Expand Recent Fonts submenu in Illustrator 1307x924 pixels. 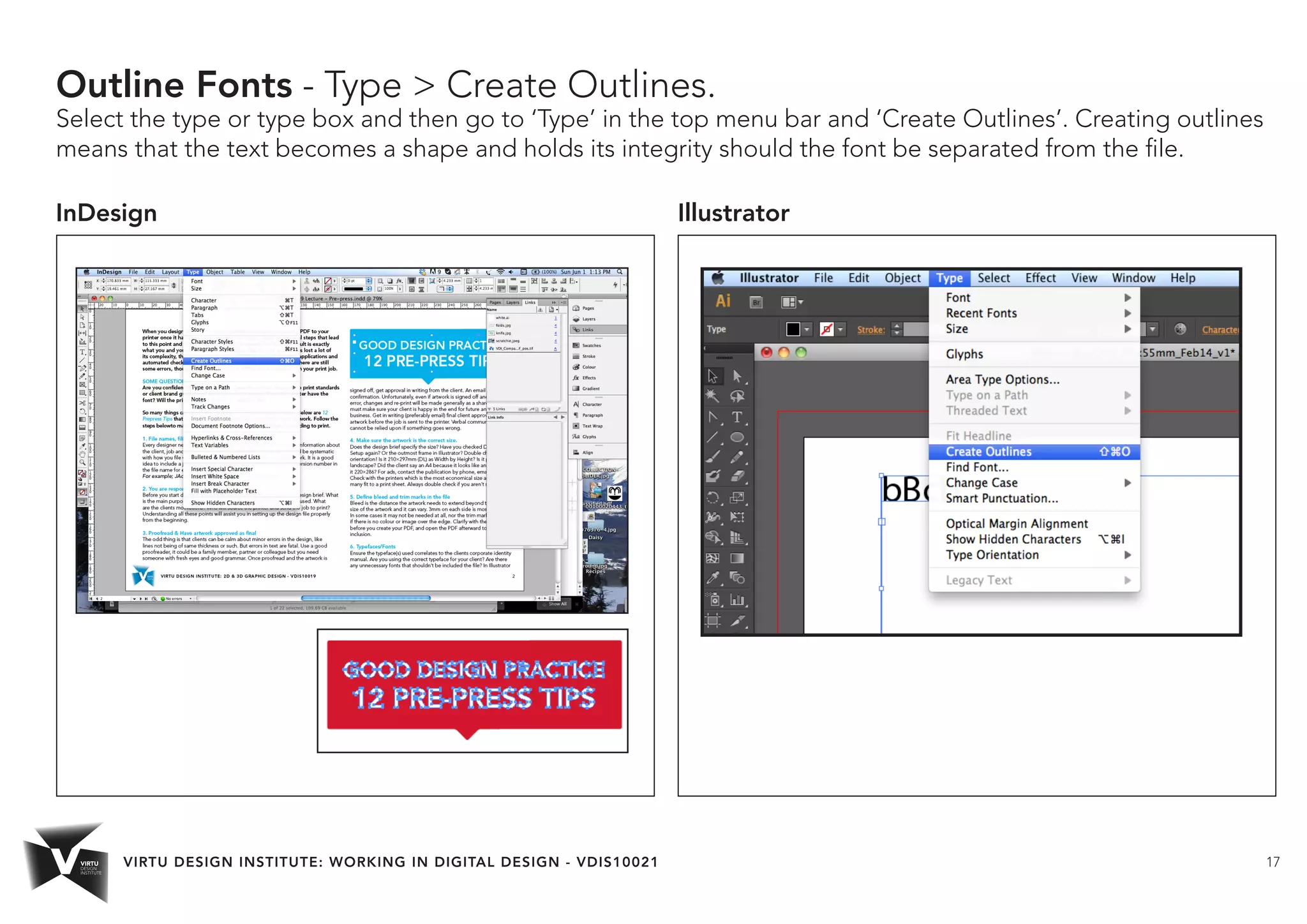click(x=1034, y=313)
